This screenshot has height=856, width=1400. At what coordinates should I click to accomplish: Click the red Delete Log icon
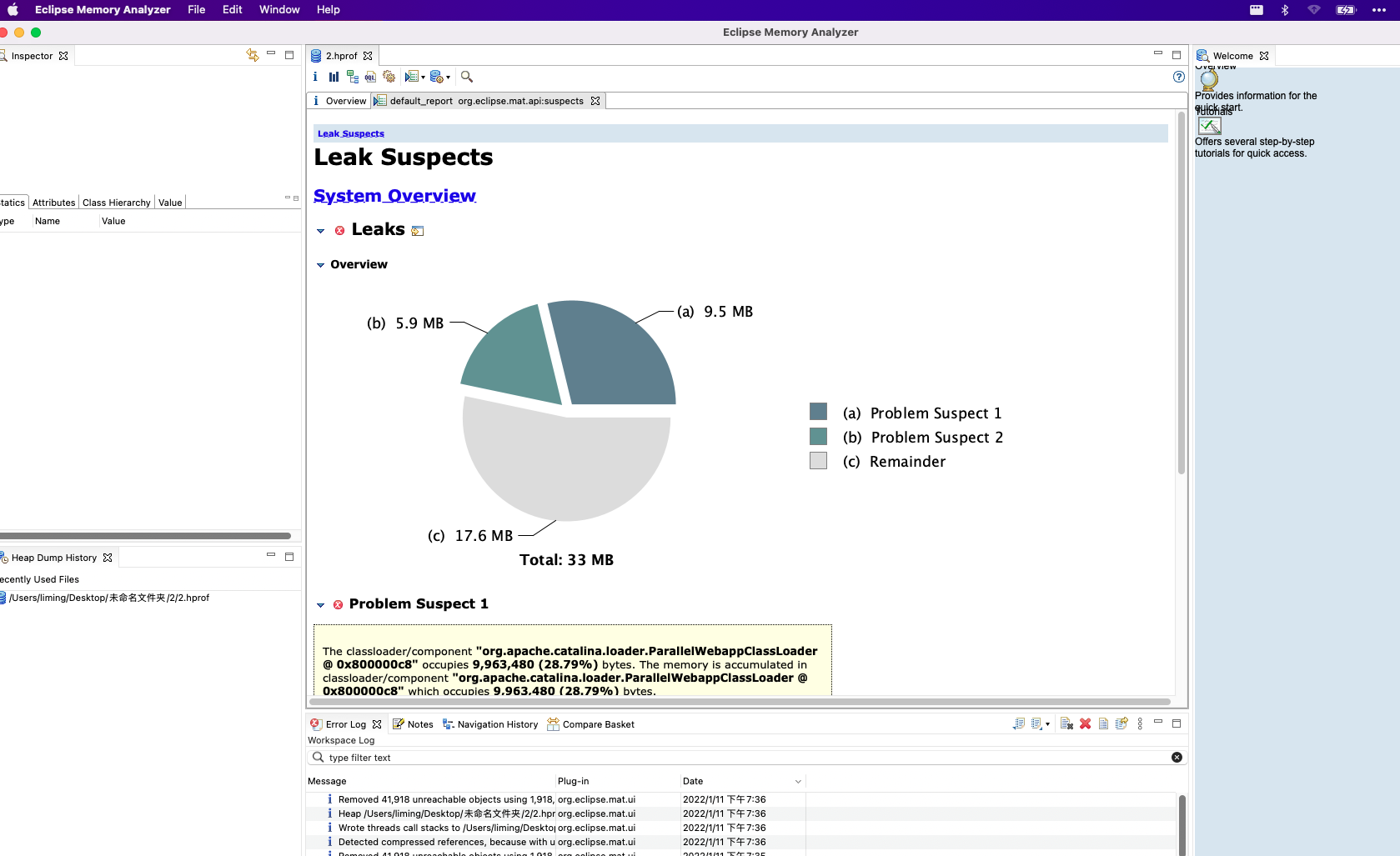1085,723
